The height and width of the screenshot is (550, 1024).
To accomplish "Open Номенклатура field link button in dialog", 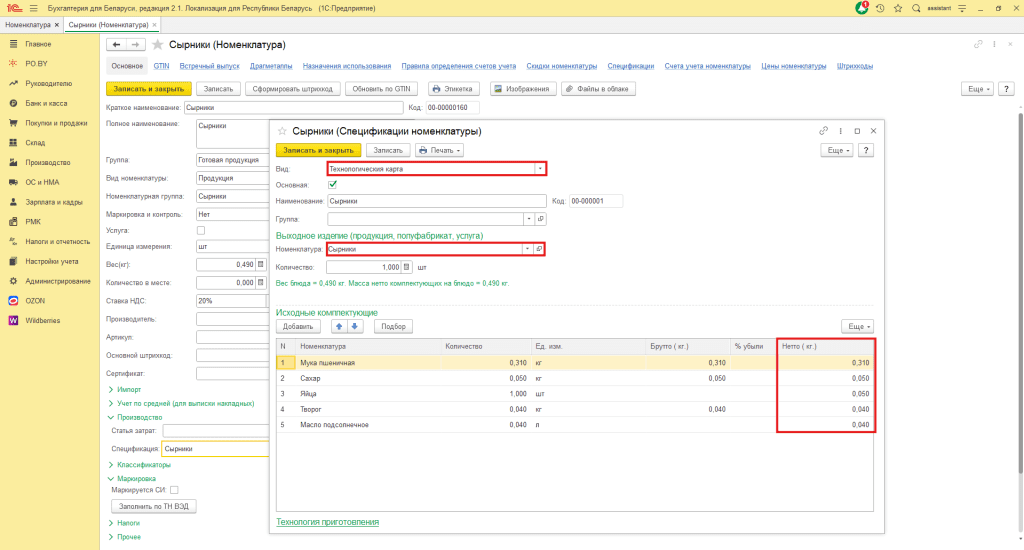I will (x=539, y=249).
